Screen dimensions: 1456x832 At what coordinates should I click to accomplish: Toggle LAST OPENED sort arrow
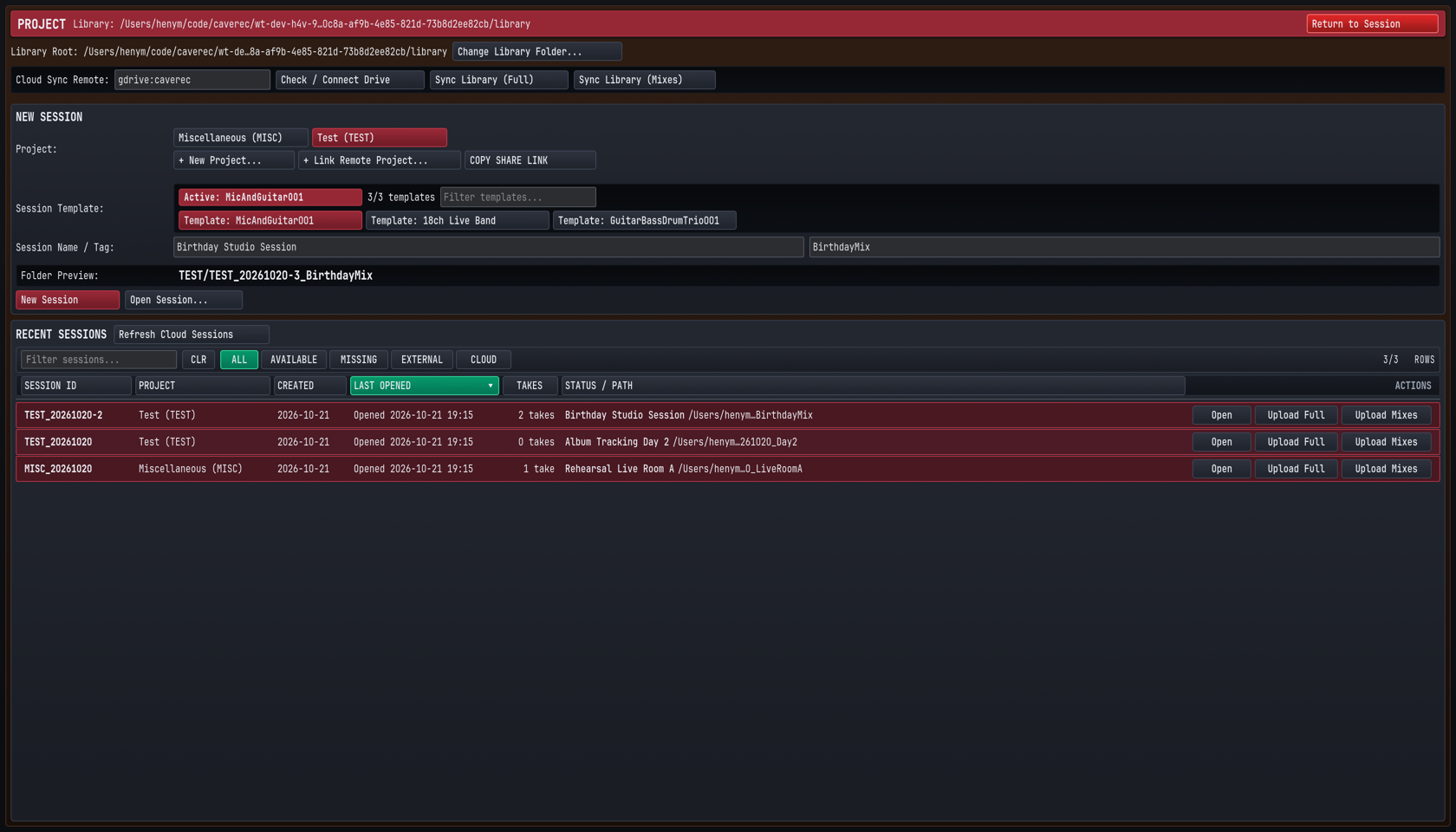[x=491, y=386]
